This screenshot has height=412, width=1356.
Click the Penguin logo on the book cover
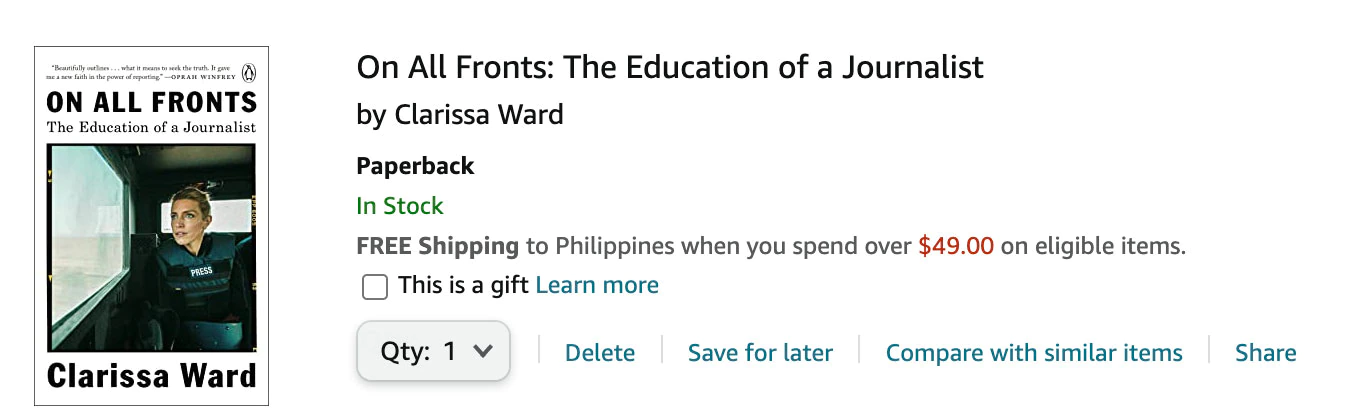249,72
